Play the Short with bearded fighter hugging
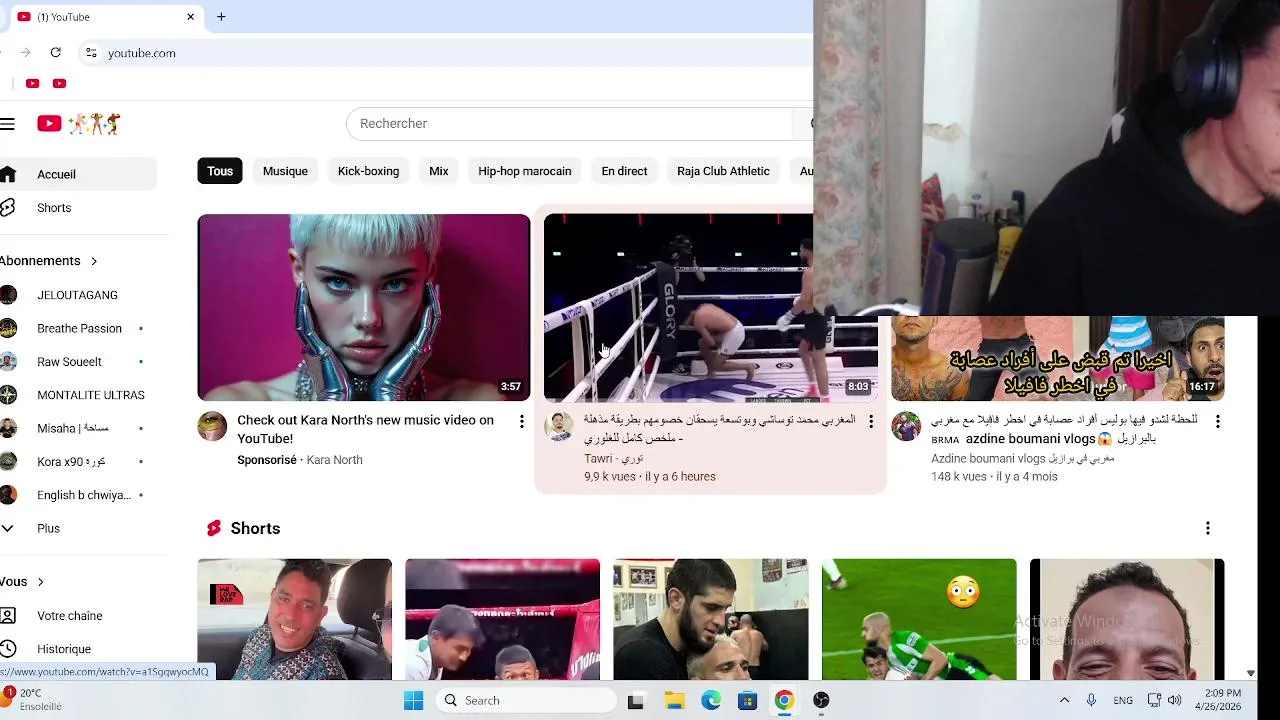The height and width of the screenshot is (720, 1280). 711,619
